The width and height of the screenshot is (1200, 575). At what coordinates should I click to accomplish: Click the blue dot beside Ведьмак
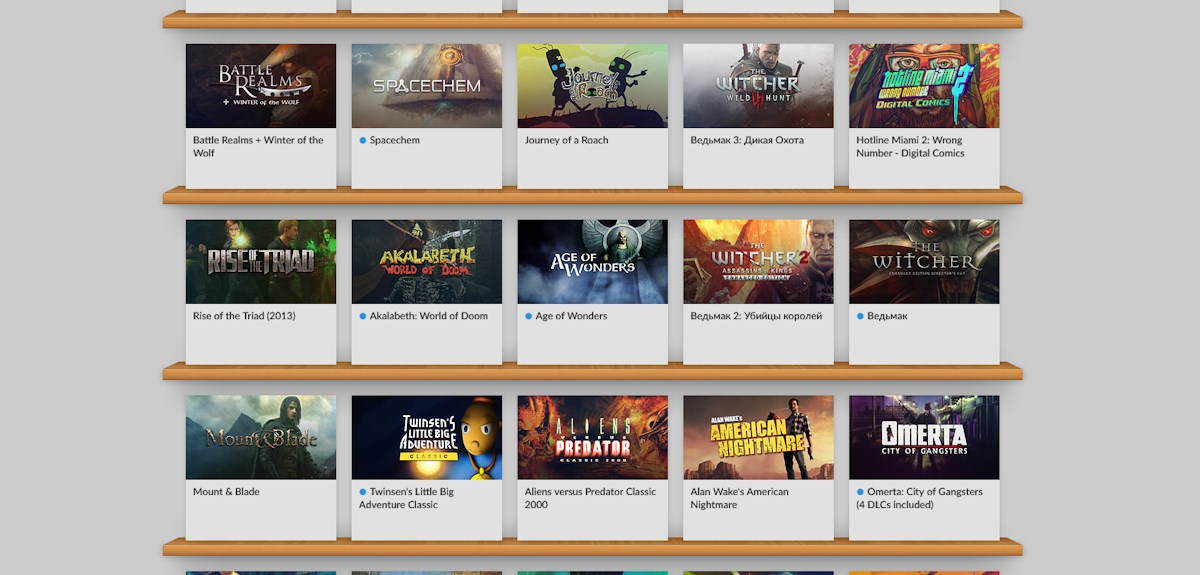(x=861, y=316)
